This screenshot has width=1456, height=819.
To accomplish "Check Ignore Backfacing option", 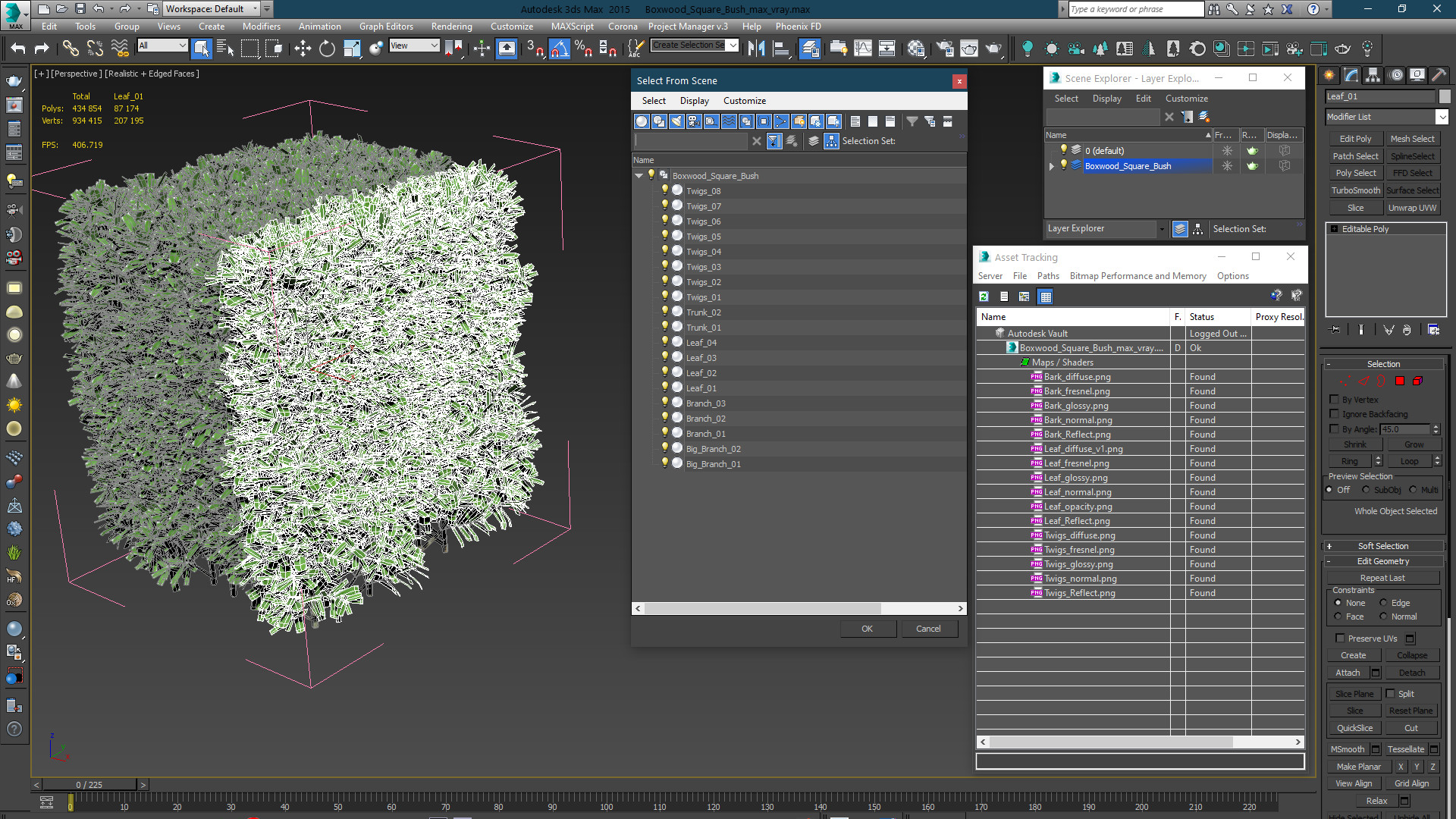I will point(1335,414).
